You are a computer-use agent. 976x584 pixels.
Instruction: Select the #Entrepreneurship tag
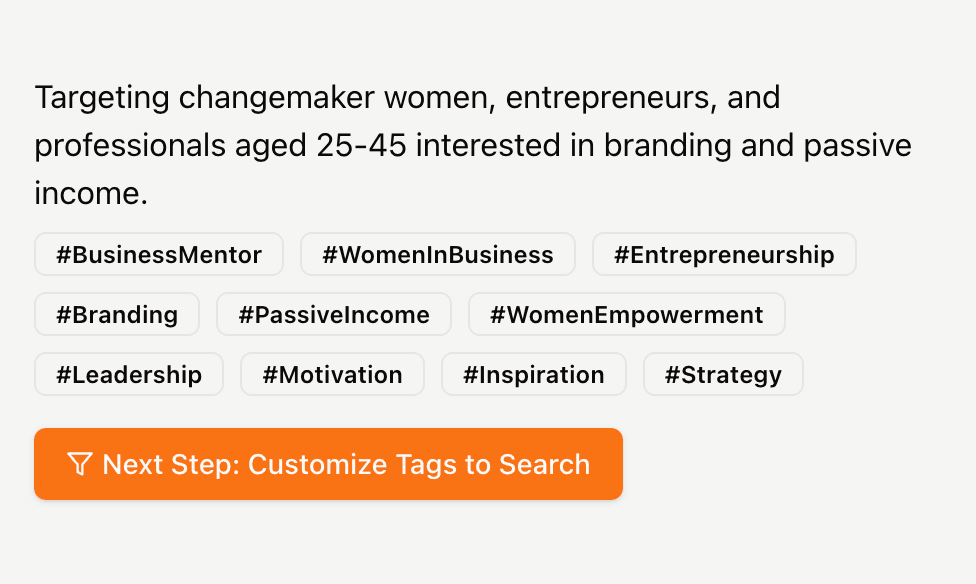tap(724, 254)
